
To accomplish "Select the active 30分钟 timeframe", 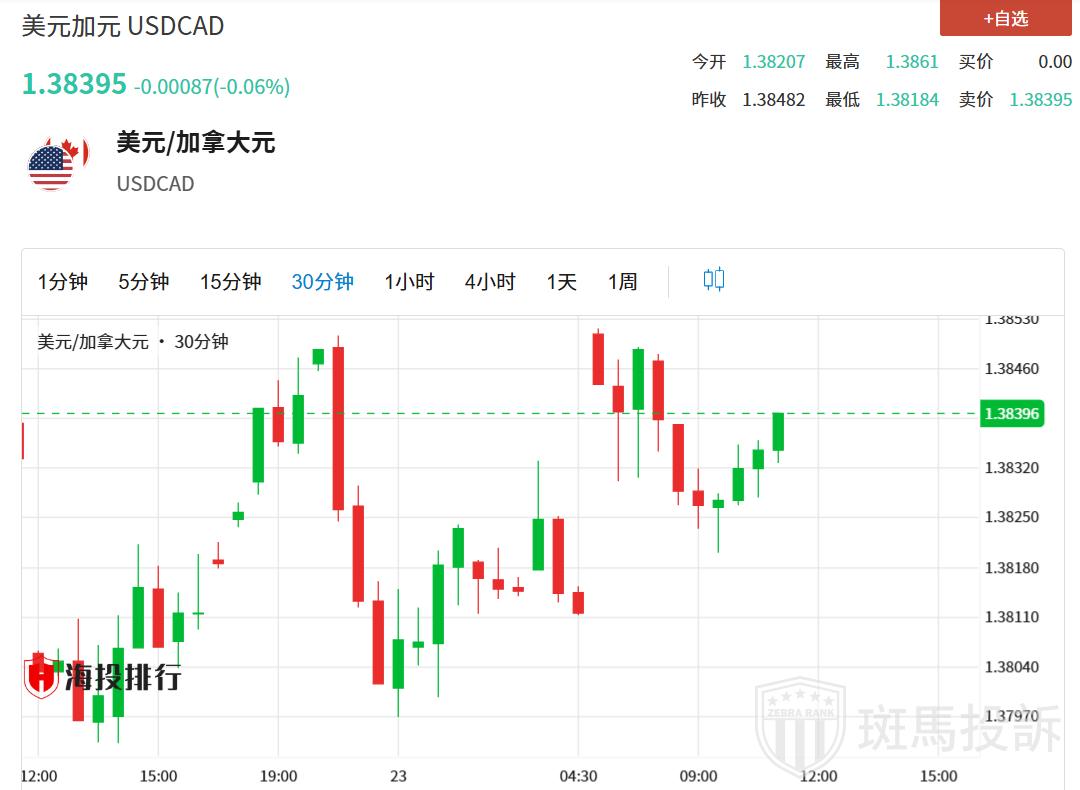I will coord(322,282).
